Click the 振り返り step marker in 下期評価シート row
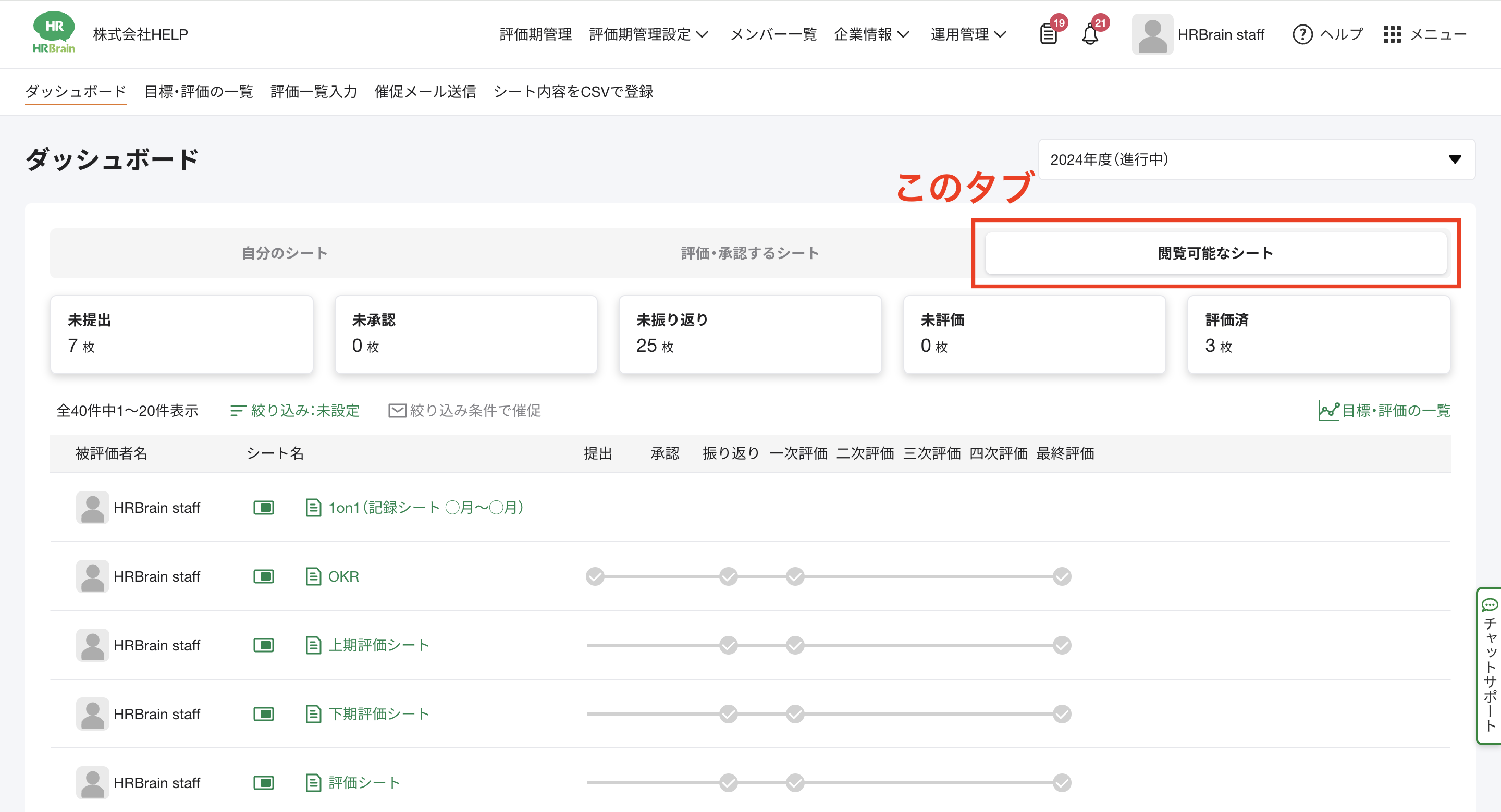 [729, 713]
